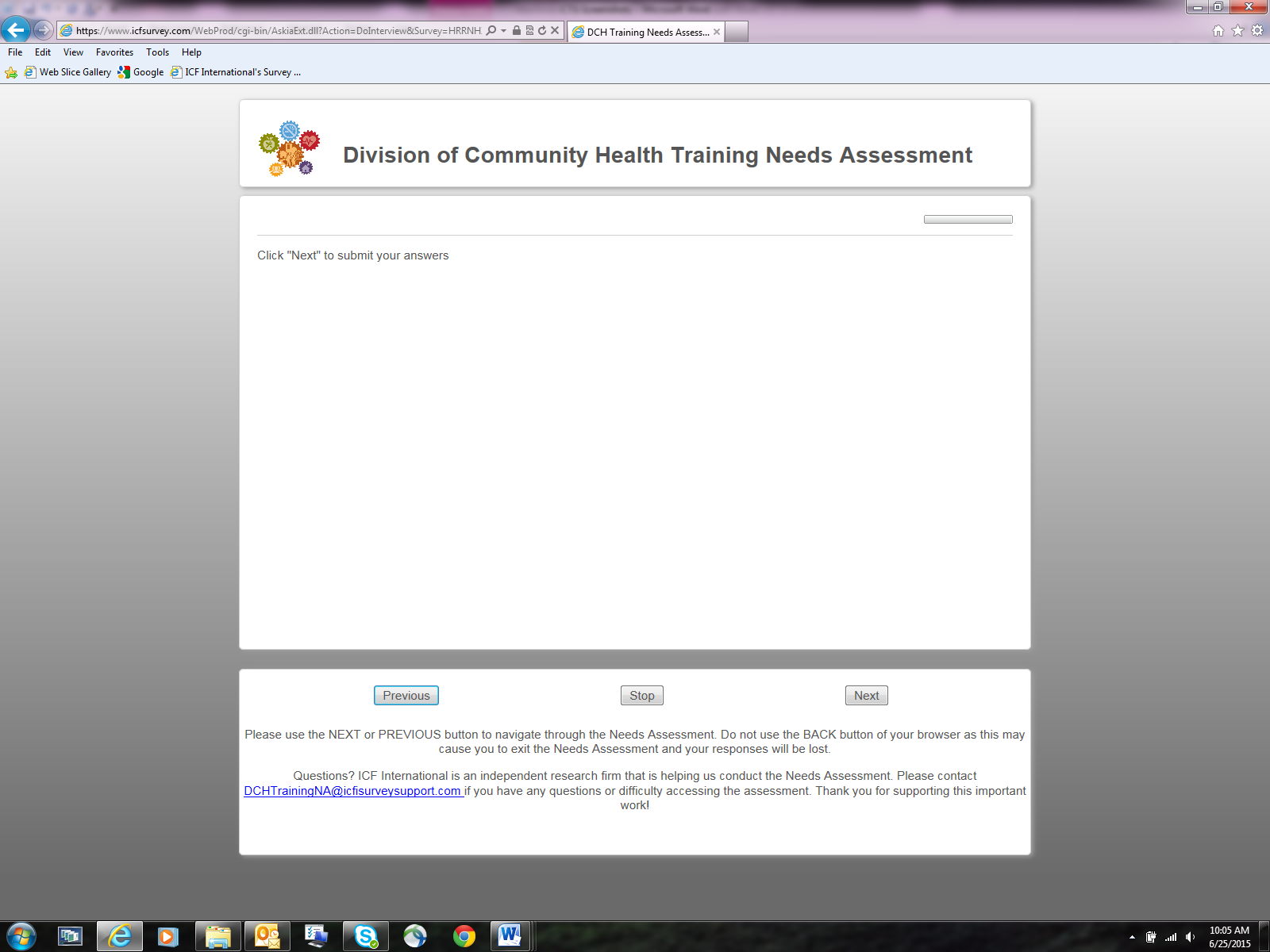The width and height of the screenshot is (1270, 952).
Task: Click the Switch Windows taskbar icon
Action: point(71,937)
